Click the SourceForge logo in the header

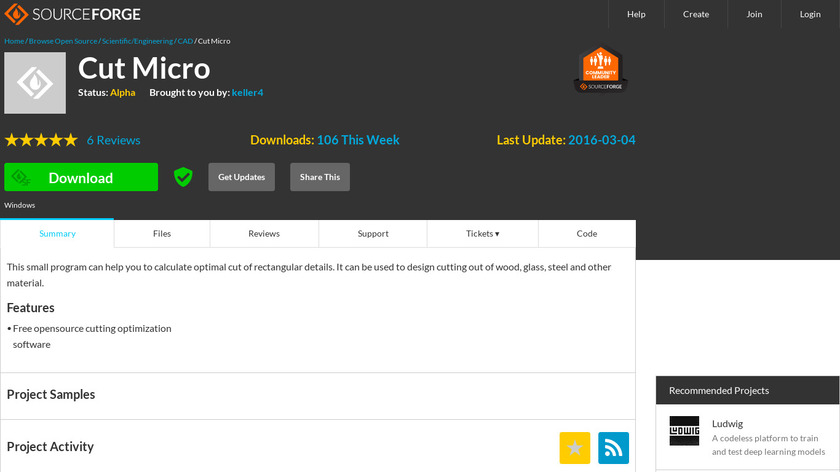[72, 14]
